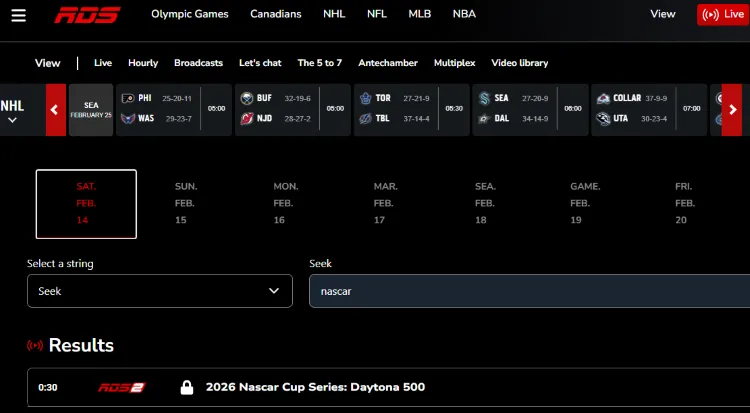The height and width of the screenshot is (413, 750).
Task: Go to the Canadians section
Action: [x=275, y=14]
